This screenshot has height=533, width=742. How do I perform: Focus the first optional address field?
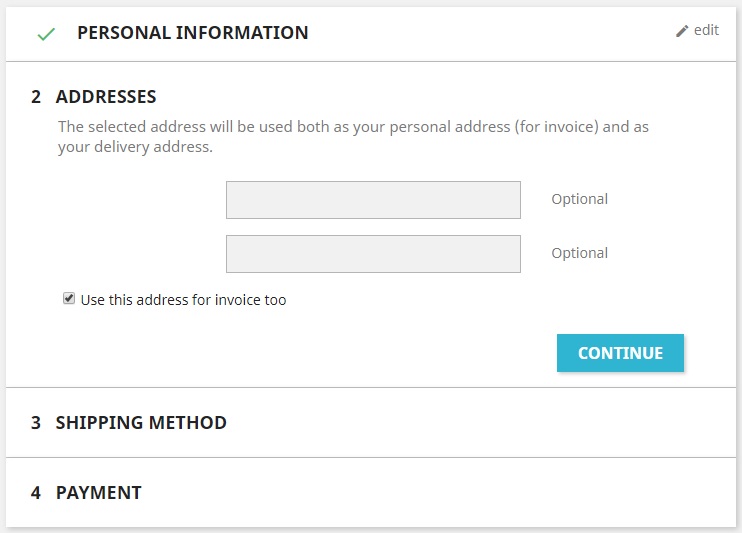(373, 200)
